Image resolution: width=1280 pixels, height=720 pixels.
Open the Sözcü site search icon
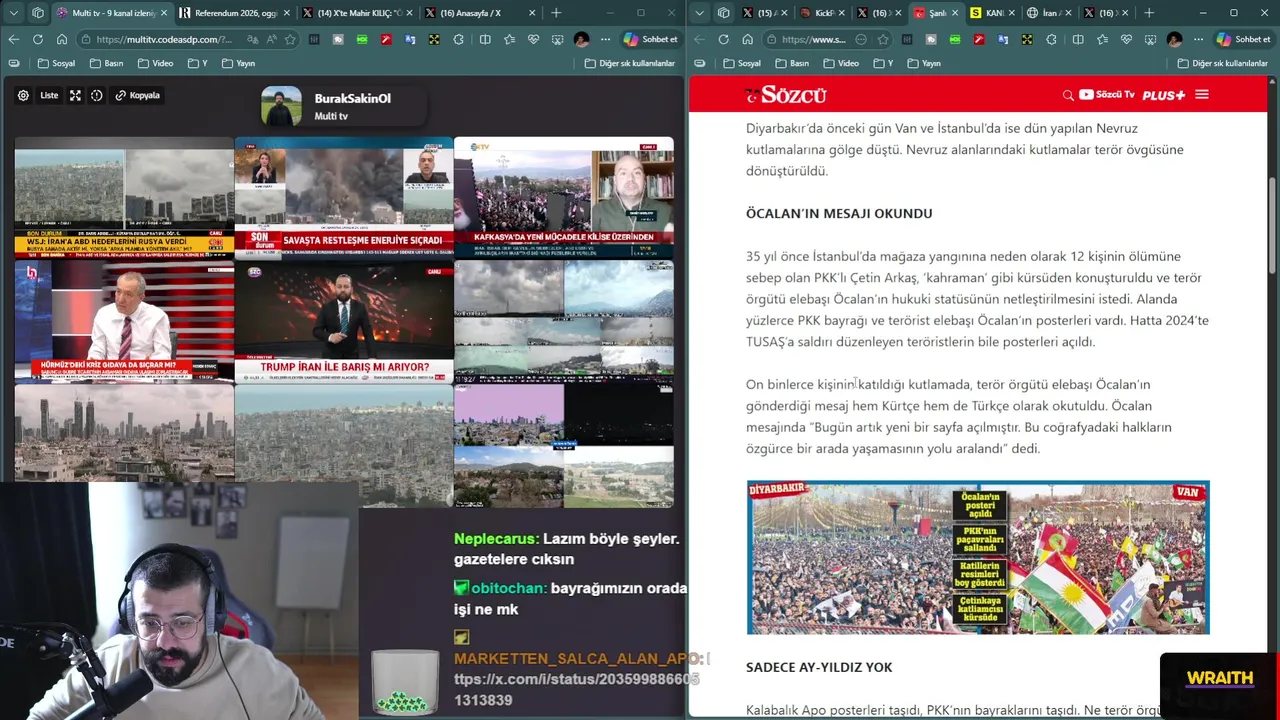[1068, 95]
